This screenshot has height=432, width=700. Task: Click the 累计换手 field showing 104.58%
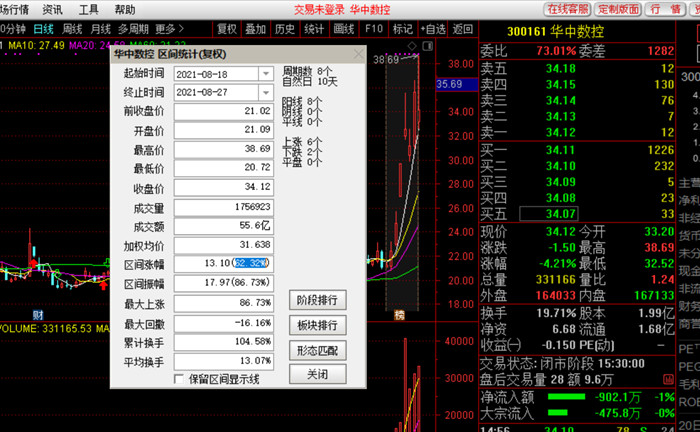click(x=224, y=342)
